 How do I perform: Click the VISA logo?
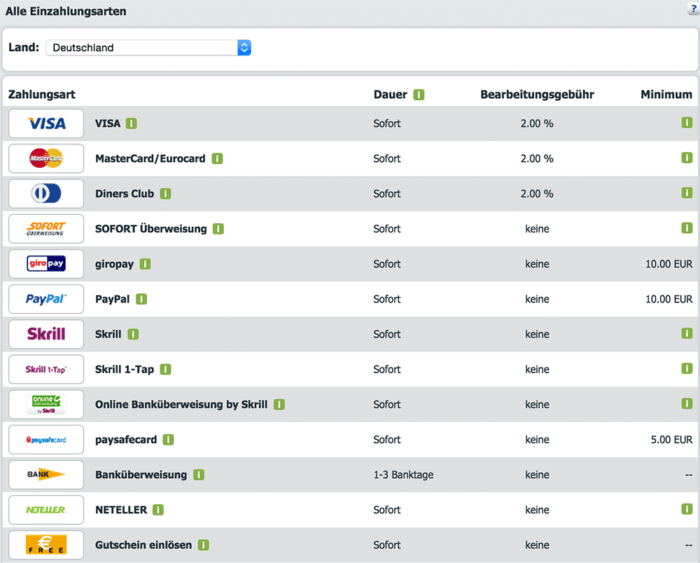(x=46, y=123)
